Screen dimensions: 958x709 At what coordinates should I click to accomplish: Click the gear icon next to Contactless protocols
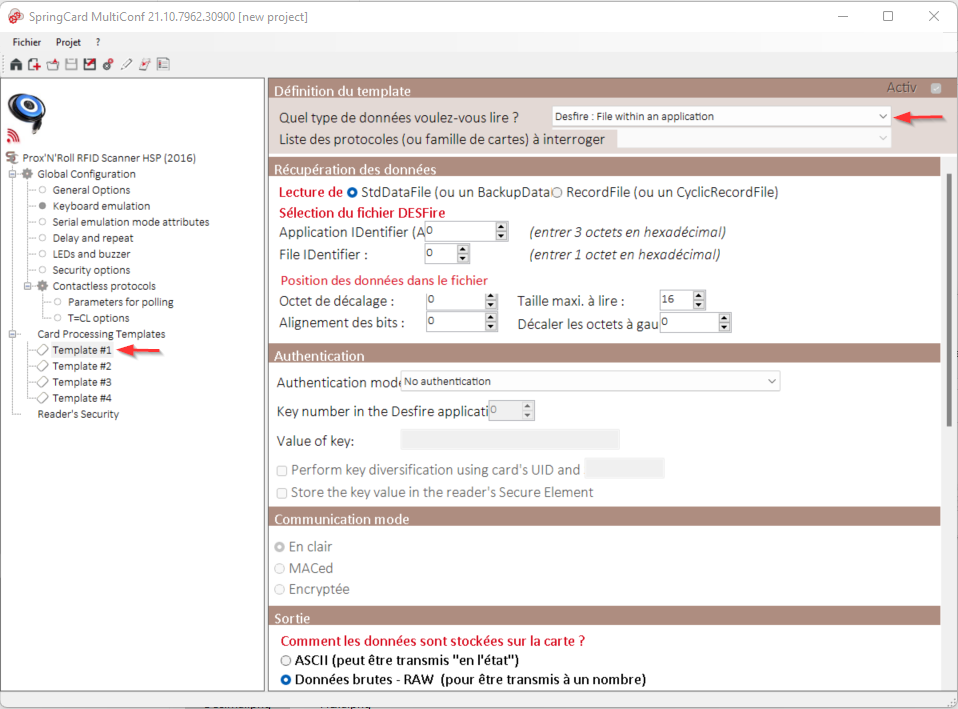tap(42, 286)
